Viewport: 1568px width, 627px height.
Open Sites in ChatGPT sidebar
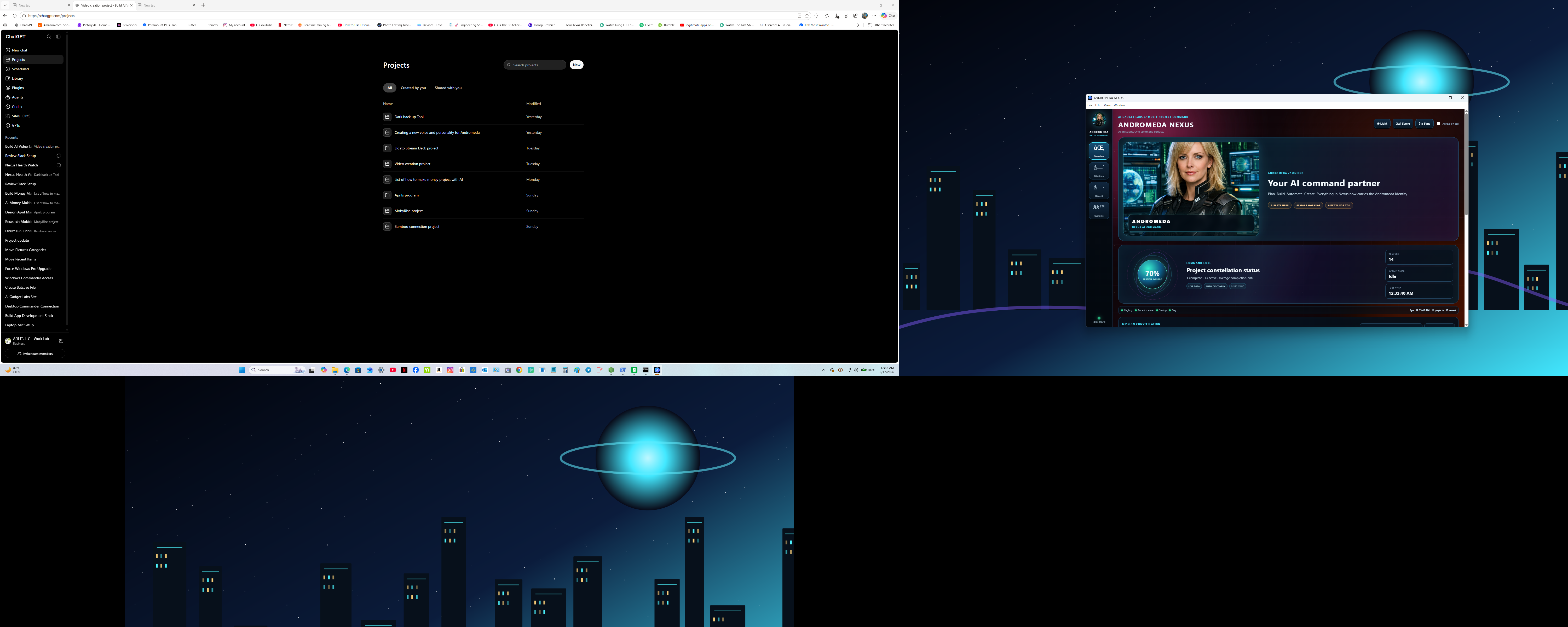(33, 116)
